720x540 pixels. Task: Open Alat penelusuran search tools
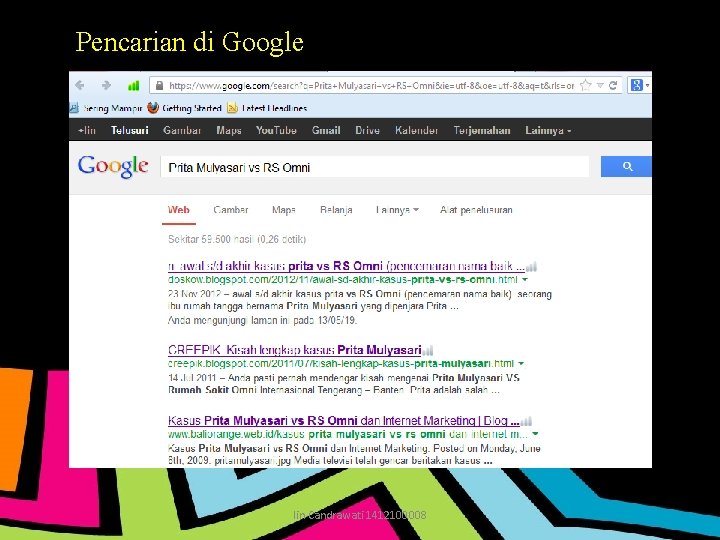pos(476,210)
